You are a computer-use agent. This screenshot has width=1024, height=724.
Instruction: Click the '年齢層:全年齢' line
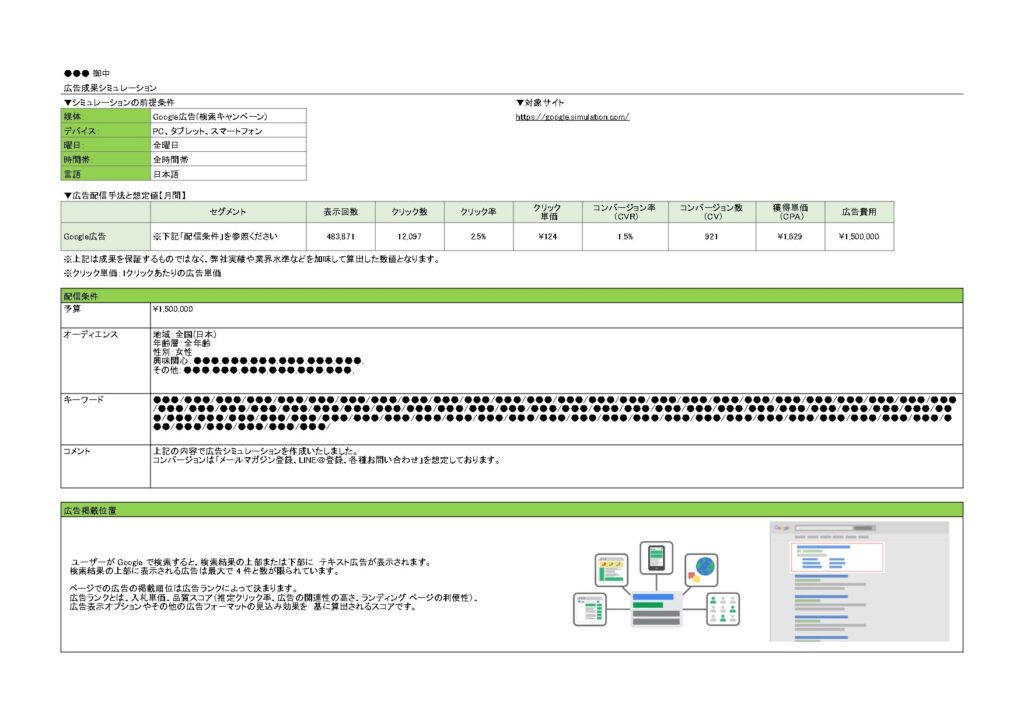tap(182, 343)
